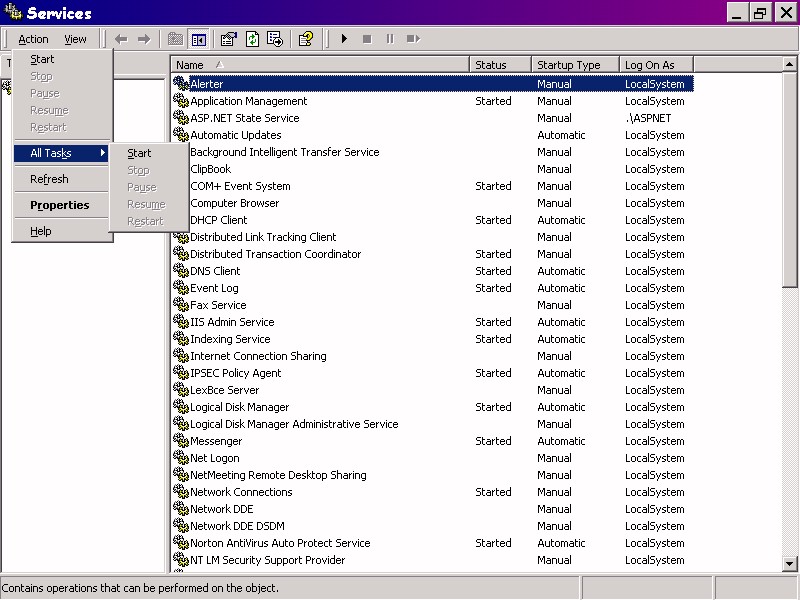
Task: Click the gear icon beside DHCP Client
Action: 182,220
